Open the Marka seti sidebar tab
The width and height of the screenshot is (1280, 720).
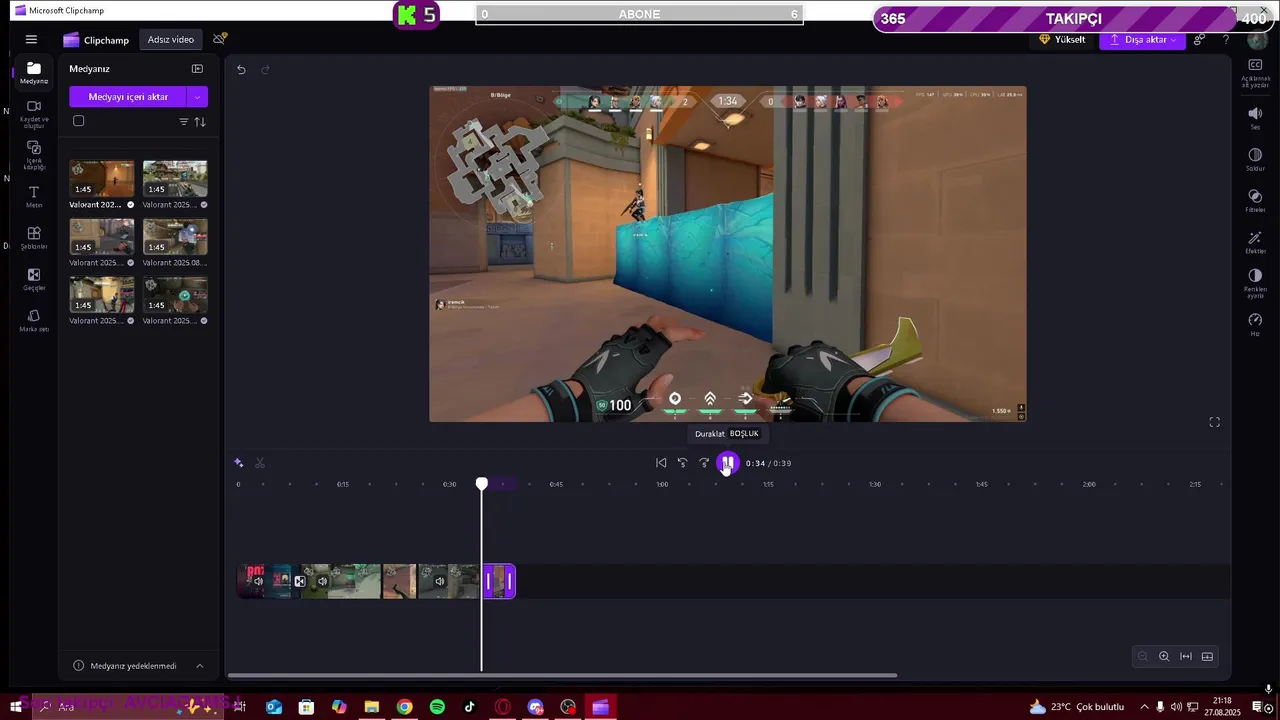tap(34, 320)
